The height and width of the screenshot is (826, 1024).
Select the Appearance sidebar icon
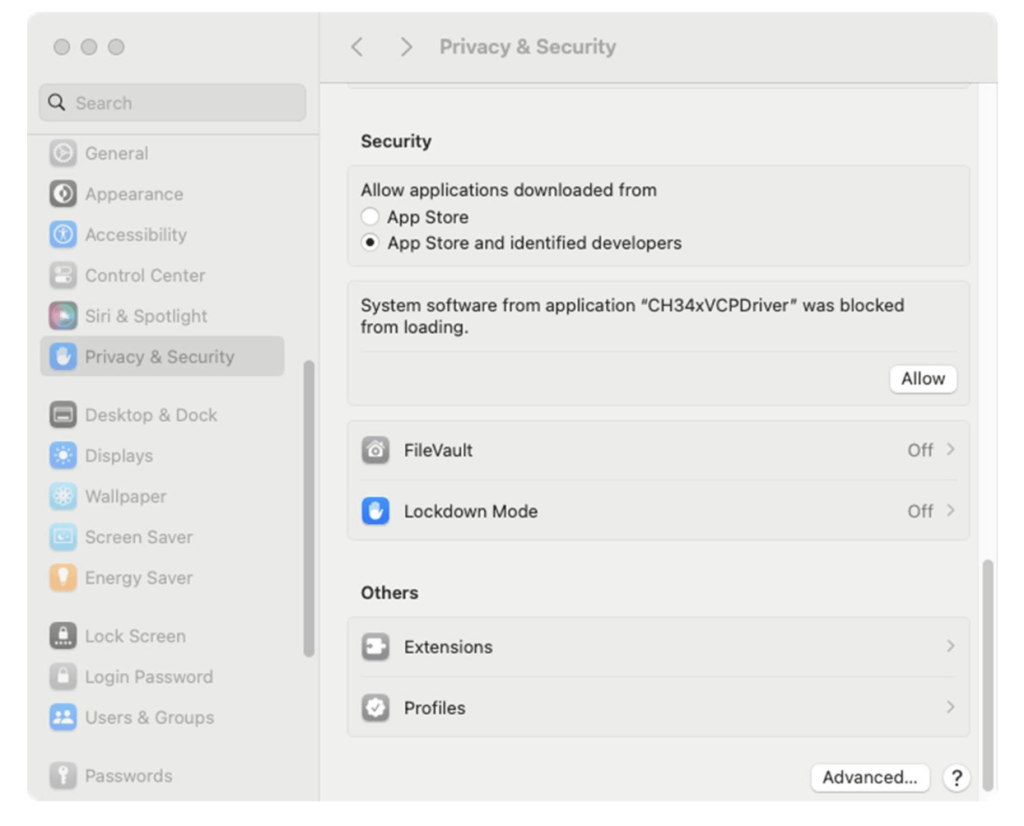point(63,194)
